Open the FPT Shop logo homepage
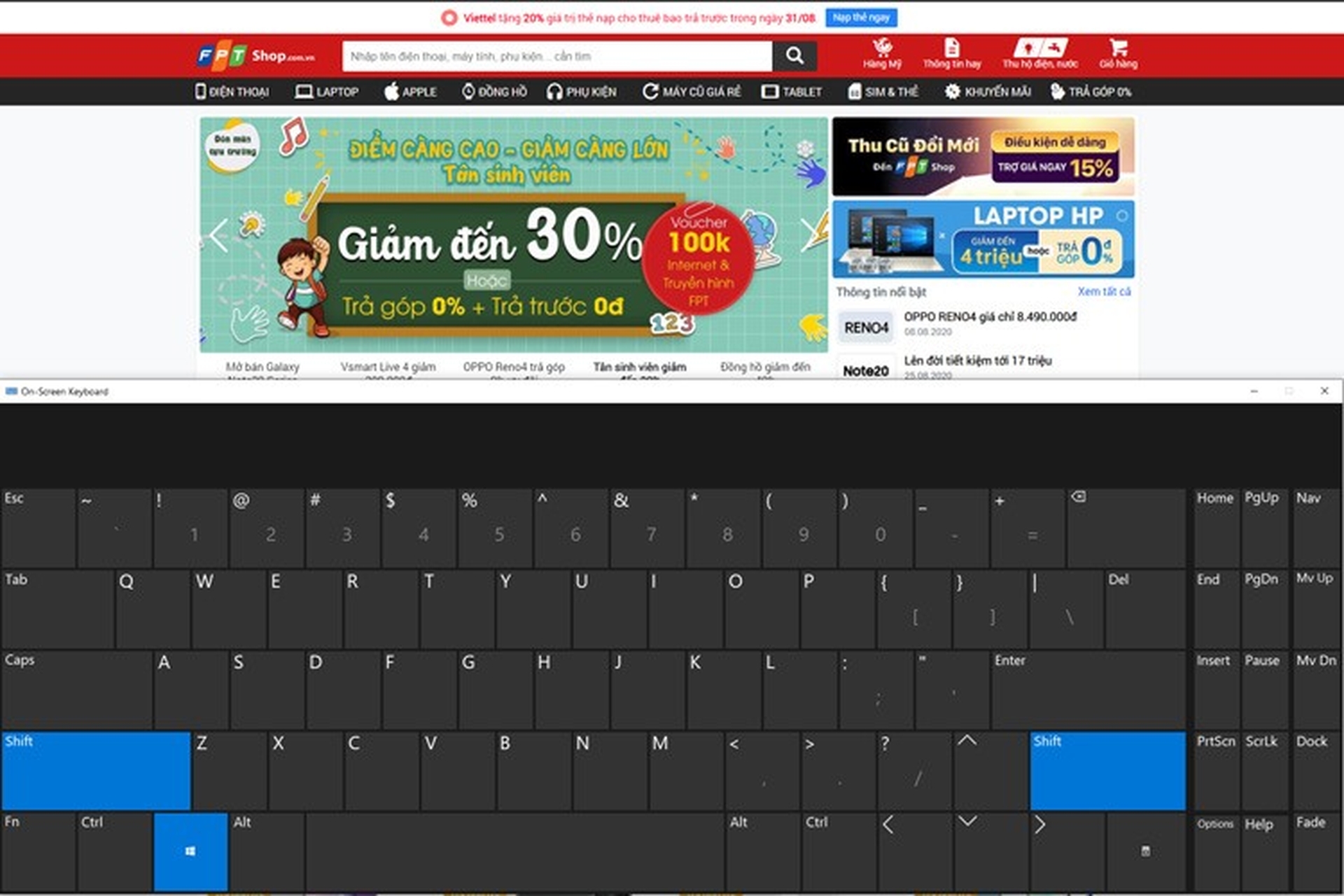 256,55
